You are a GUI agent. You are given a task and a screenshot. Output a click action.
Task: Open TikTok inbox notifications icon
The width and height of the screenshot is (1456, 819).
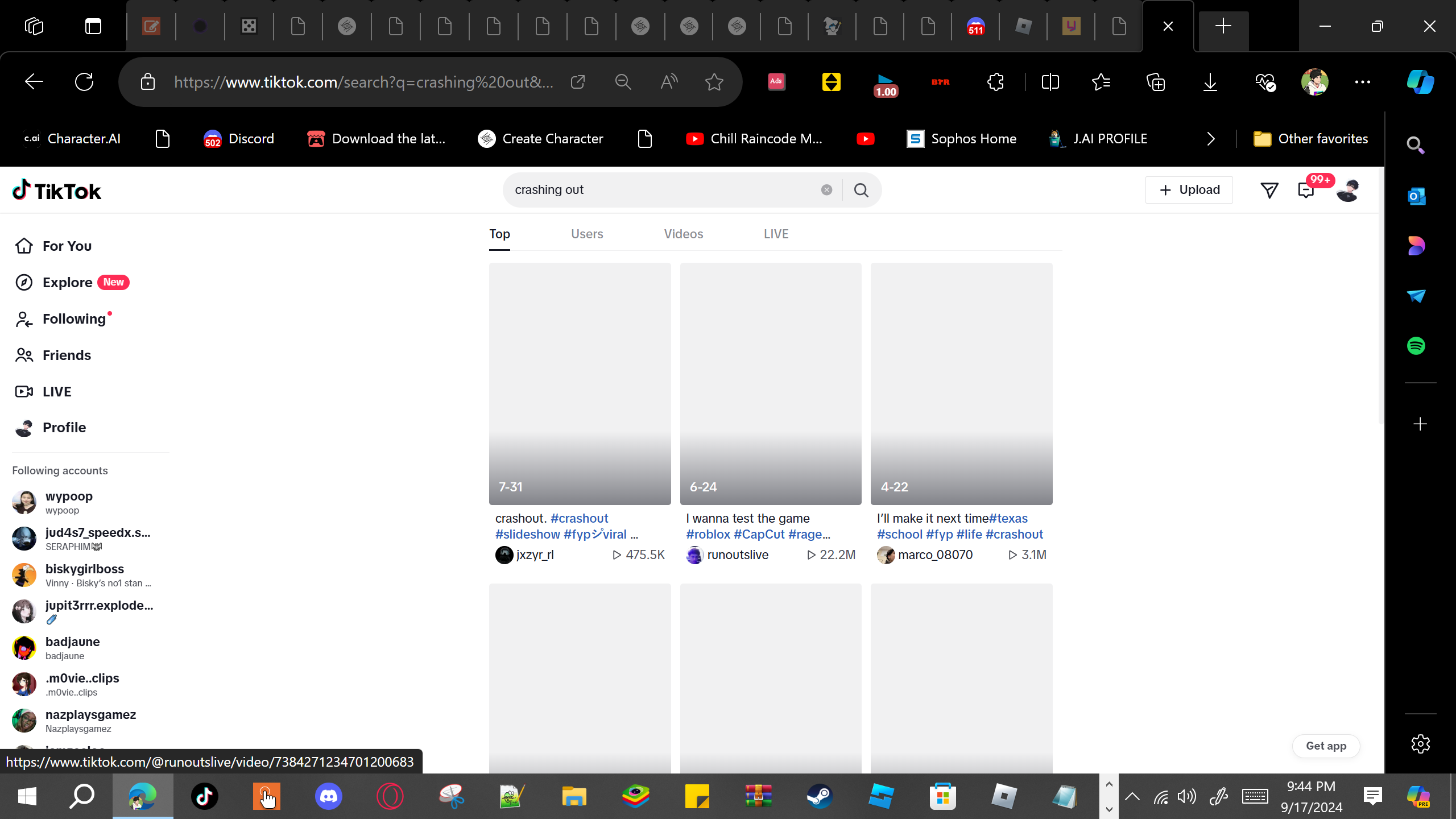coord(1306,190)
